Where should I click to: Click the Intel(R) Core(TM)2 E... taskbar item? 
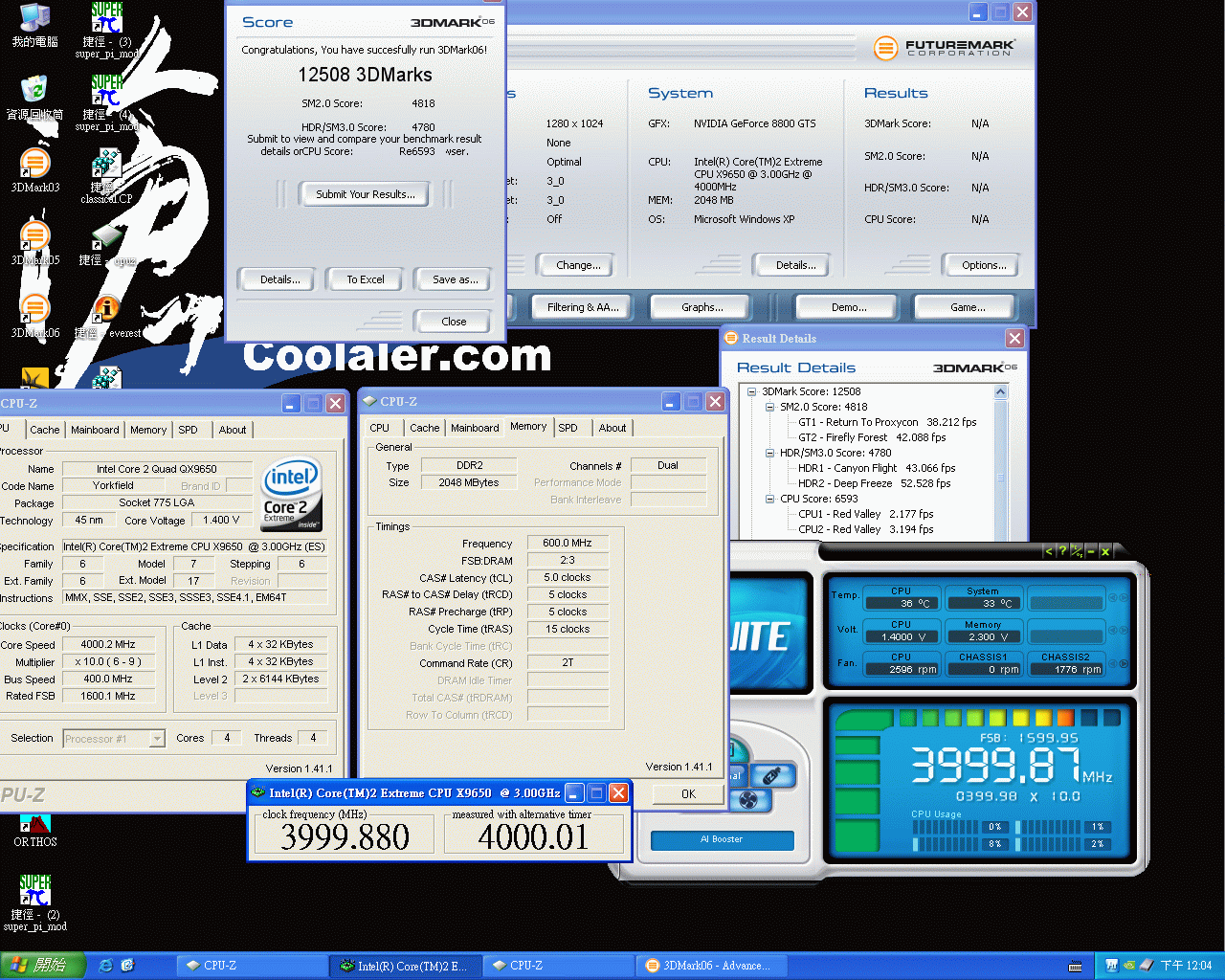click(x=404, y=966)
